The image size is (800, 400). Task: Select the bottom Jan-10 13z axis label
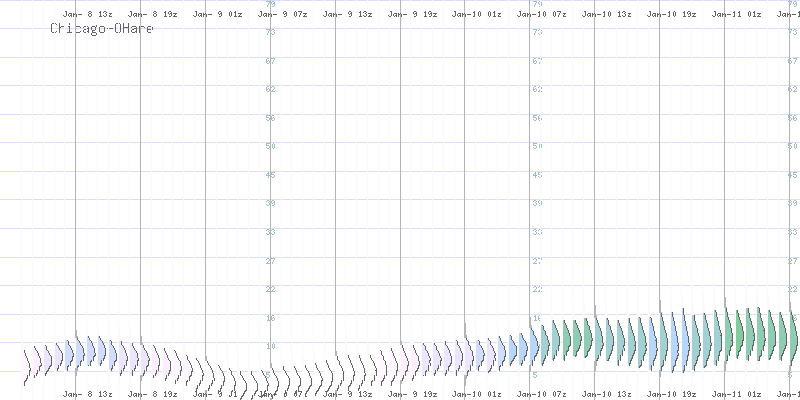click(606, 394)
